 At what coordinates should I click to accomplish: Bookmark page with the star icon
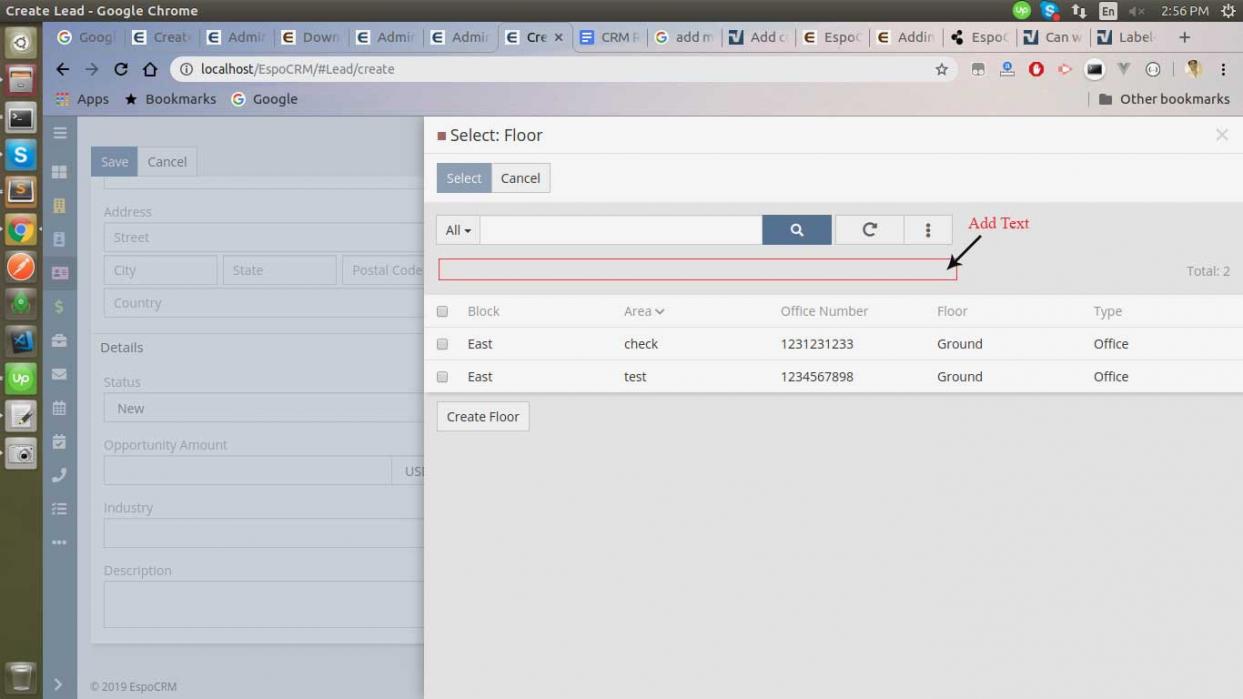pos(941,69)
